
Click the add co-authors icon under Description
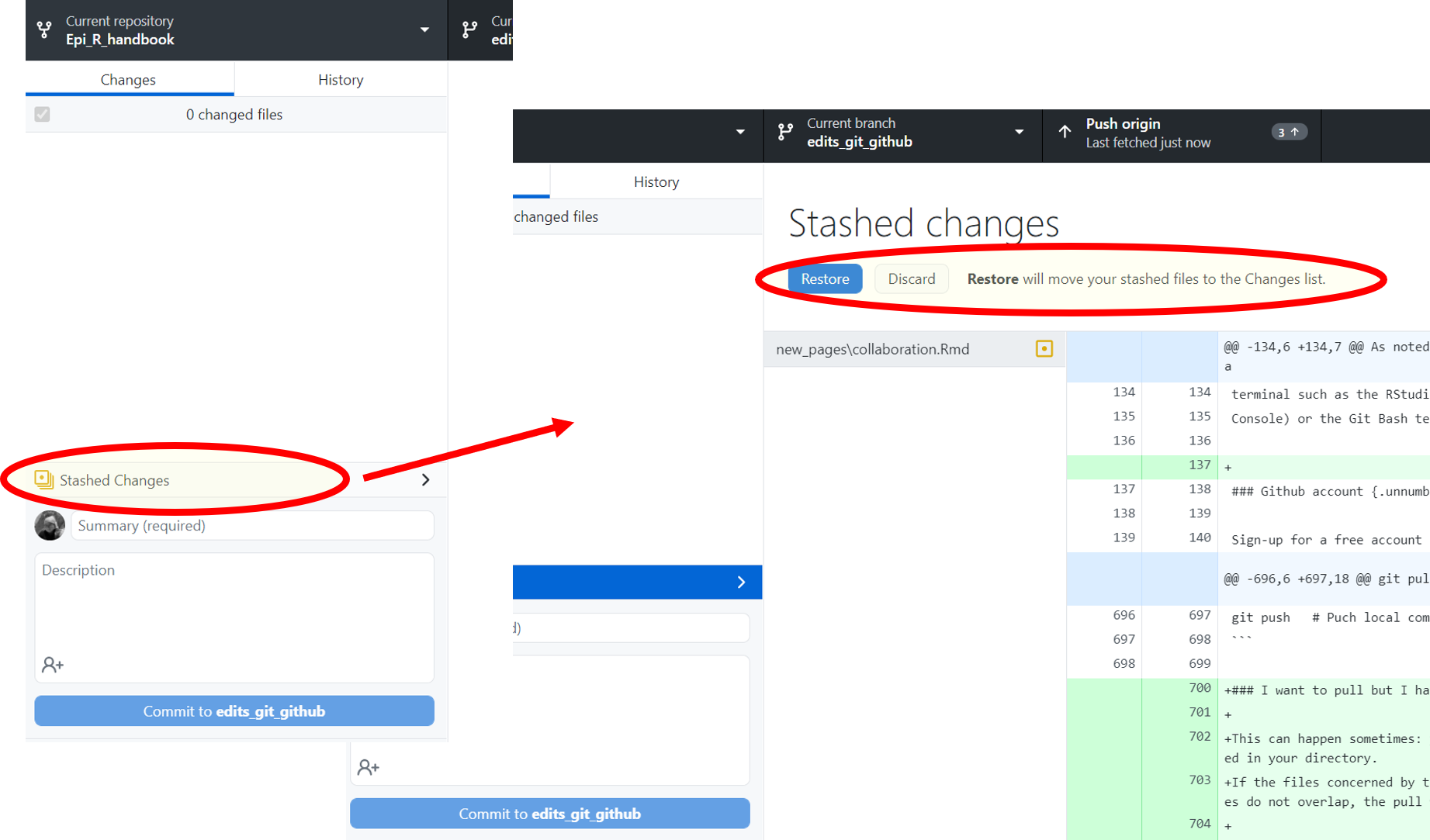tap(53, 665)
